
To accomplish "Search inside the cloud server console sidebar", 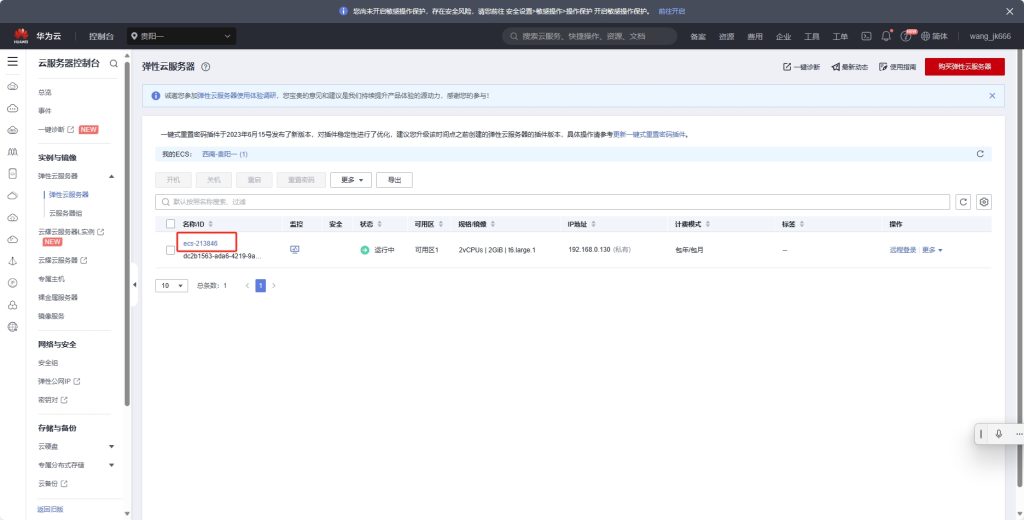I will click(114, 63).
